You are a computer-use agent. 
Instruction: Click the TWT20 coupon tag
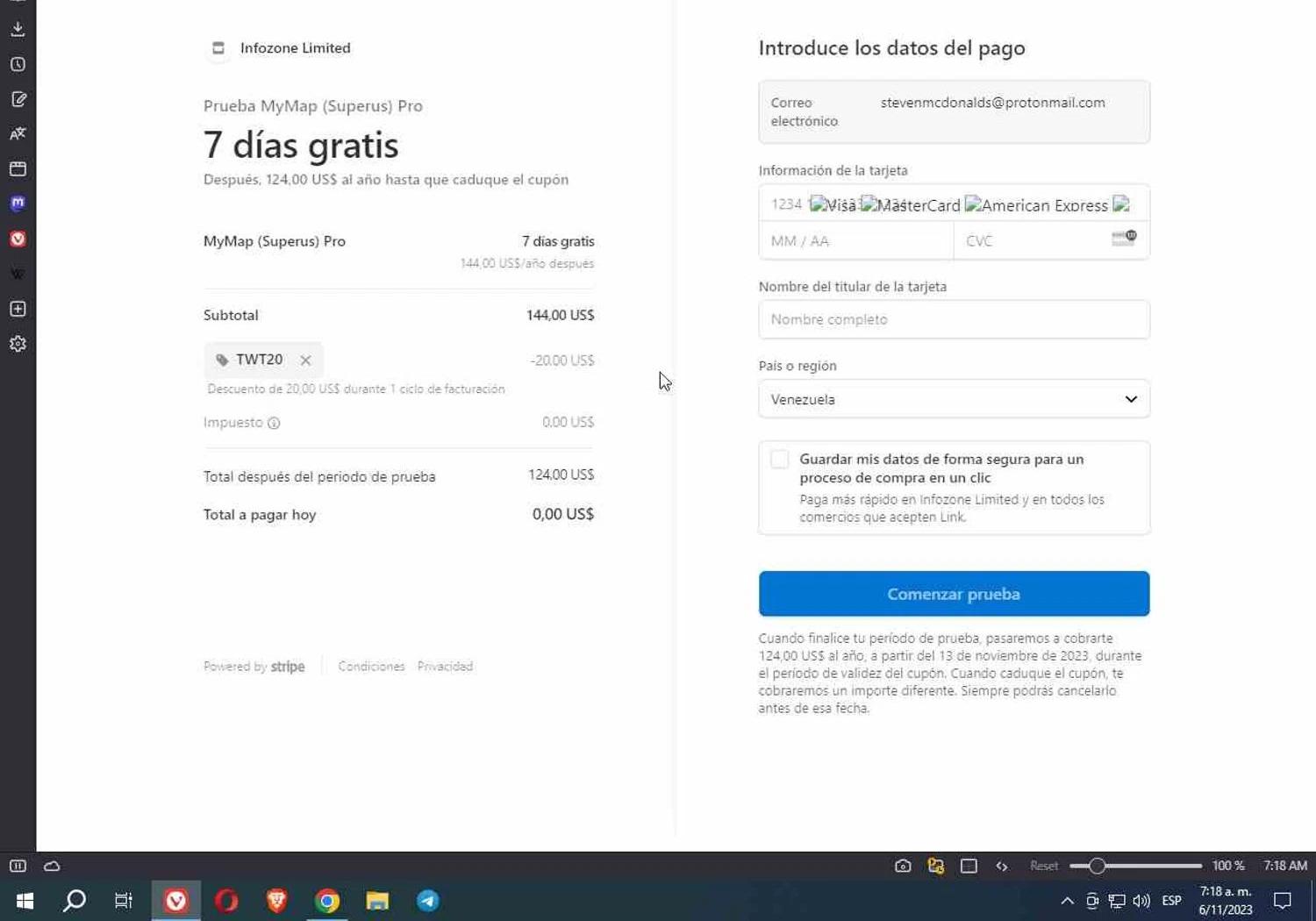coord(263,360)
